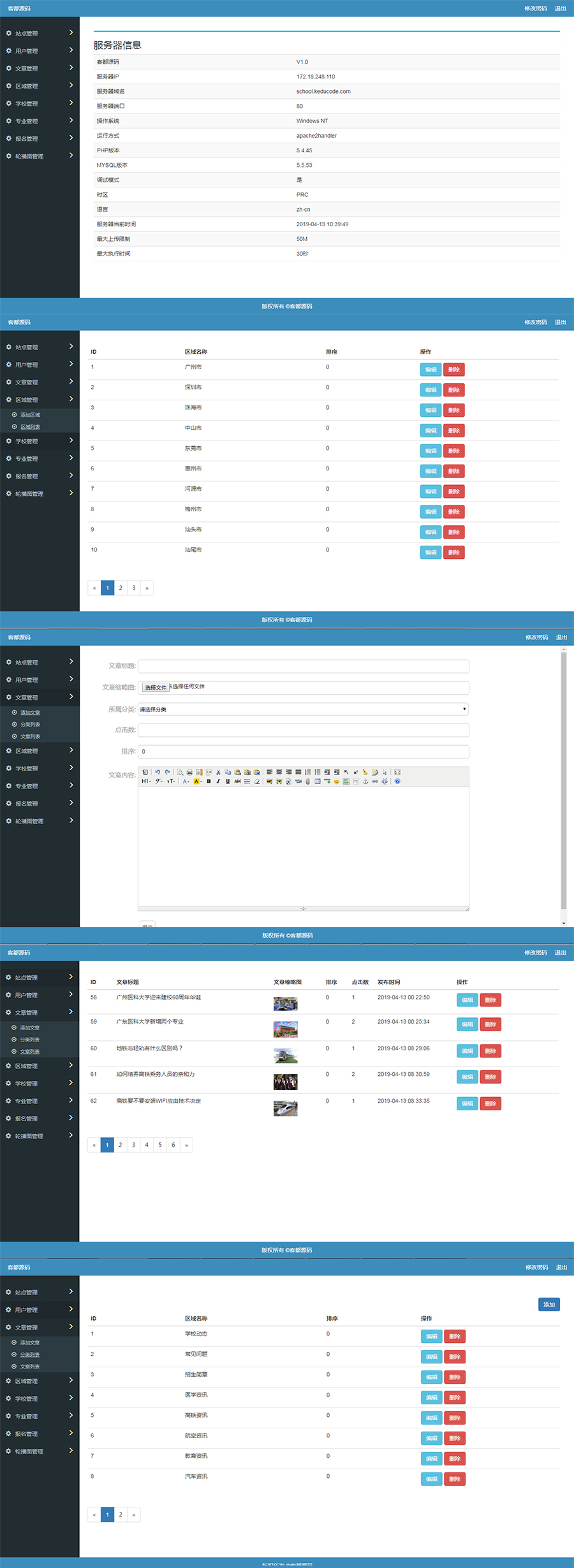The height and width of the screenshot is (1568, 574).
Task: Delete the 汕尾市 region row
Action: tap(453, 553)
